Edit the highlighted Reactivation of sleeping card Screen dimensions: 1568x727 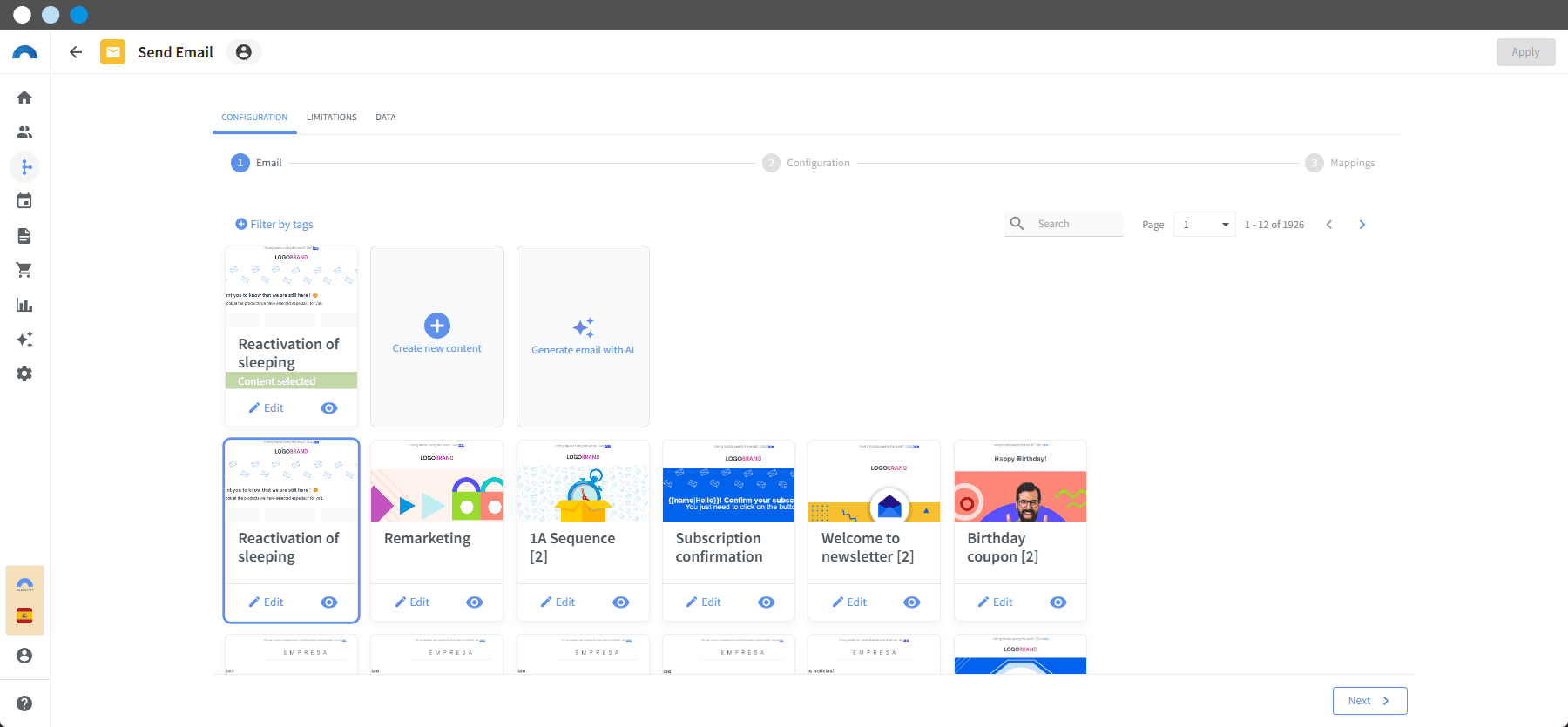[267, 602]
